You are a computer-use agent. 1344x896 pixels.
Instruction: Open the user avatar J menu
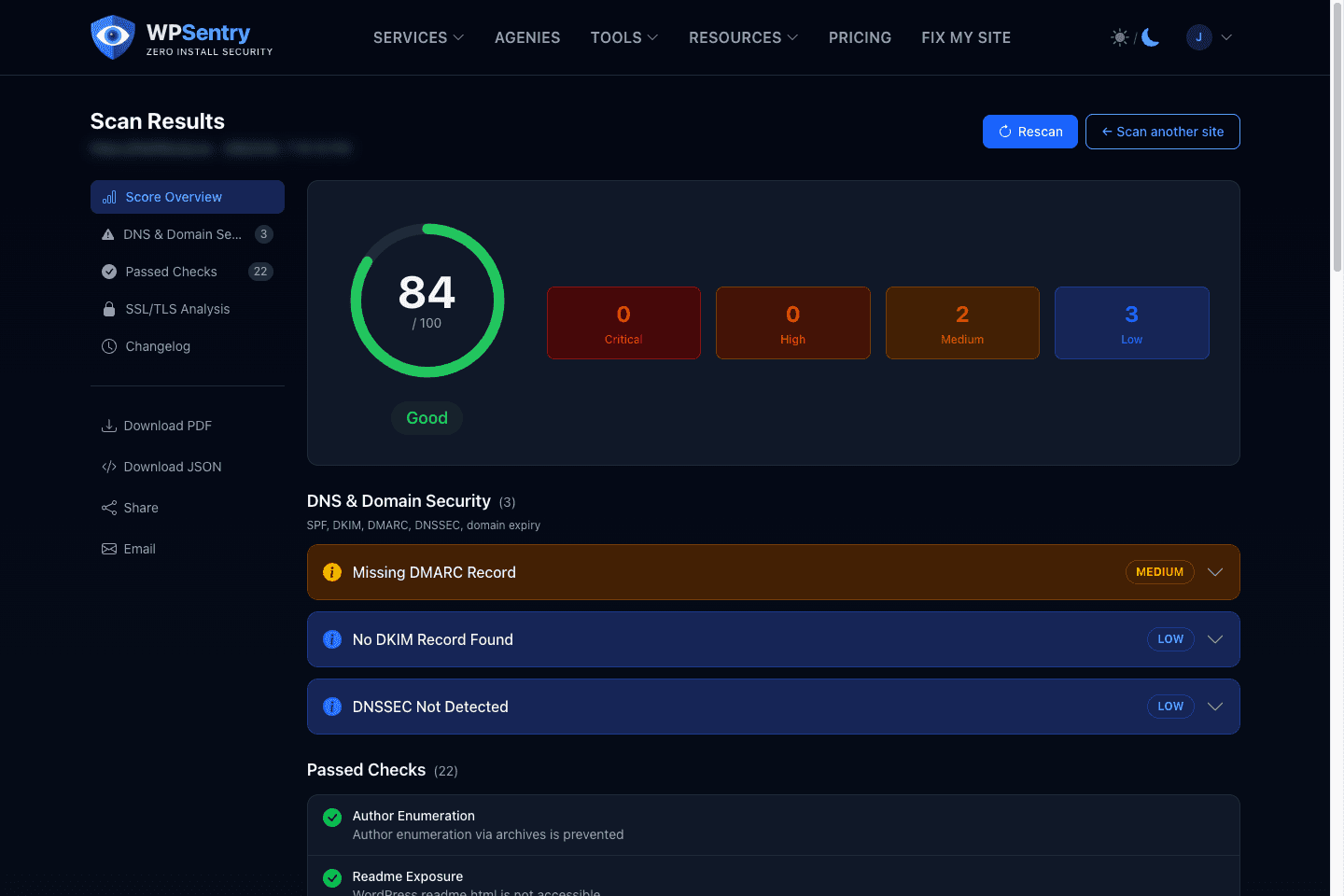point(1198,37)
